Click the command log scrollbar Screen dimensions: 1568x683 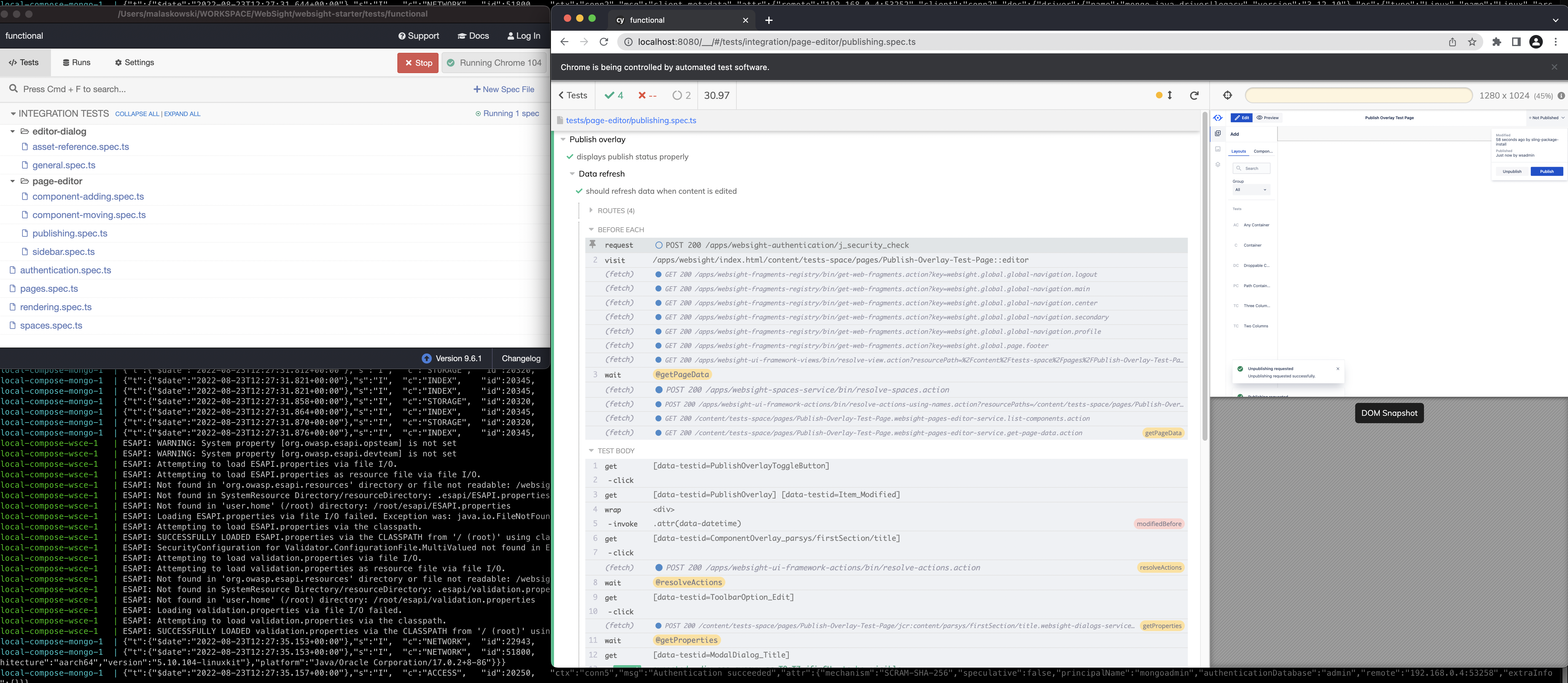coord(1205,276)
